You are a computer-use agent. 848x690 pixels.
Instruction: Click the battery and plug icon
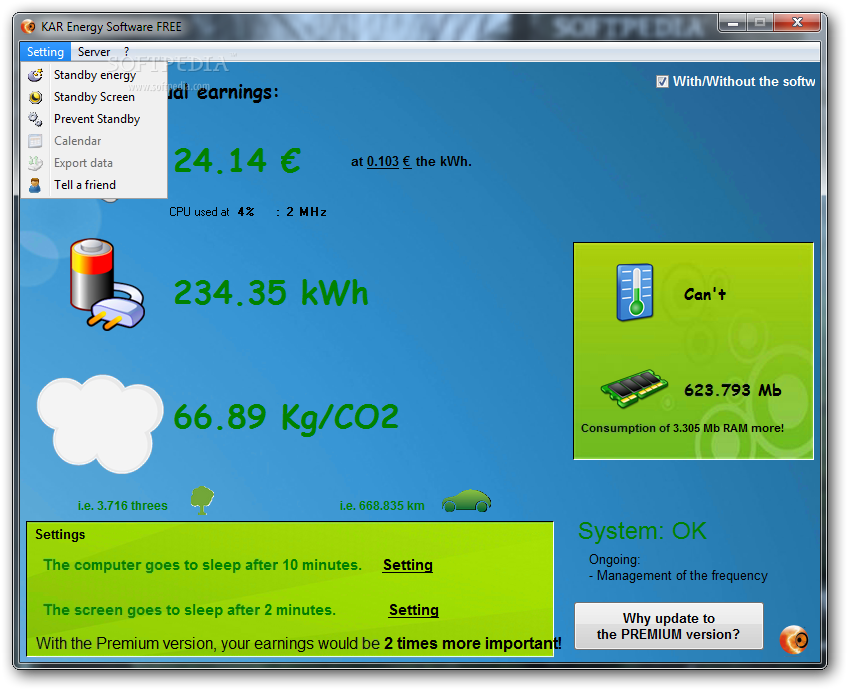tap(107, 285)
